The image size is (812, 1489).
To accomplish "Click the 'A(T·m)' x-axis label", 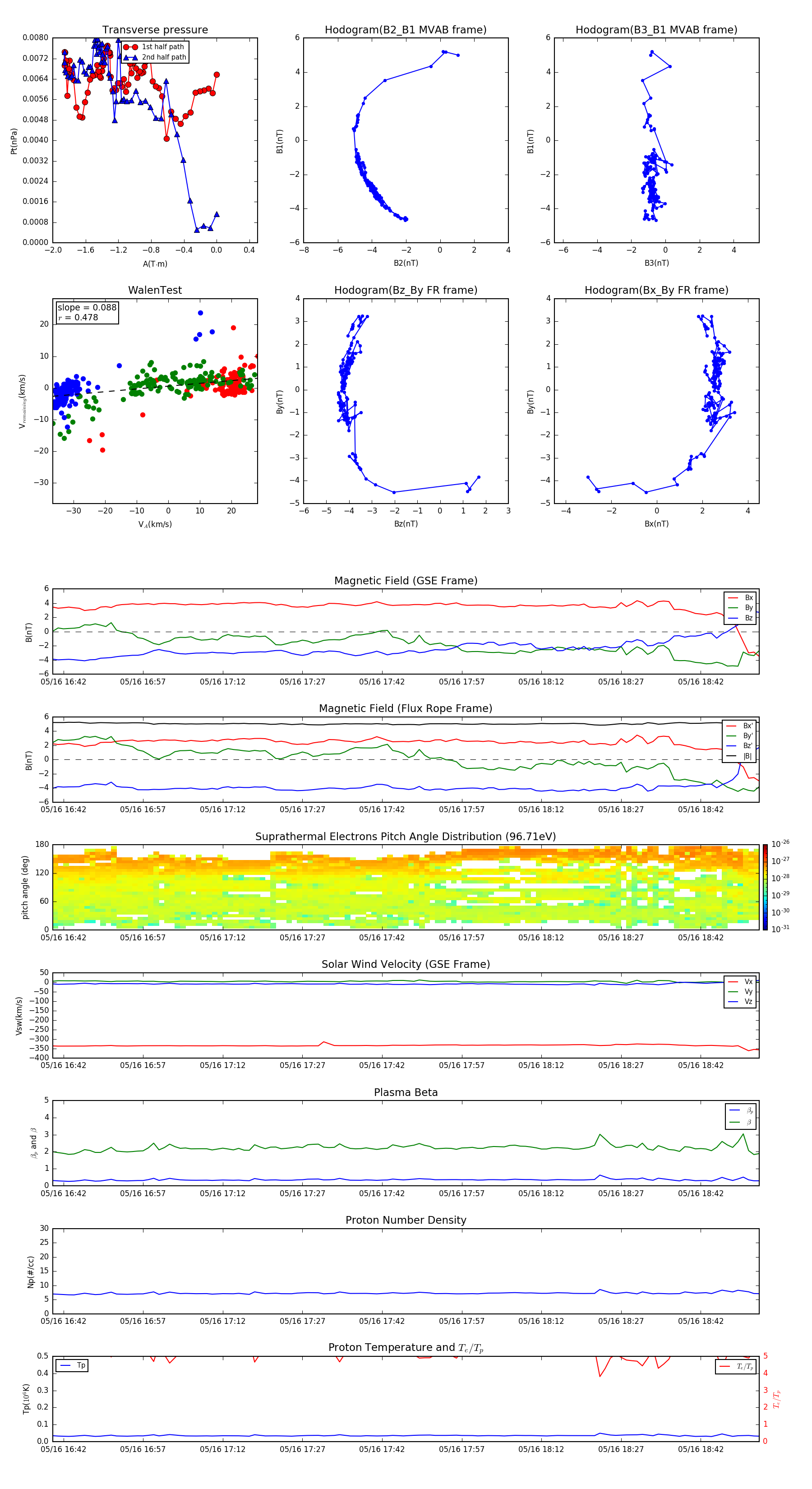I will pos(155,264).
